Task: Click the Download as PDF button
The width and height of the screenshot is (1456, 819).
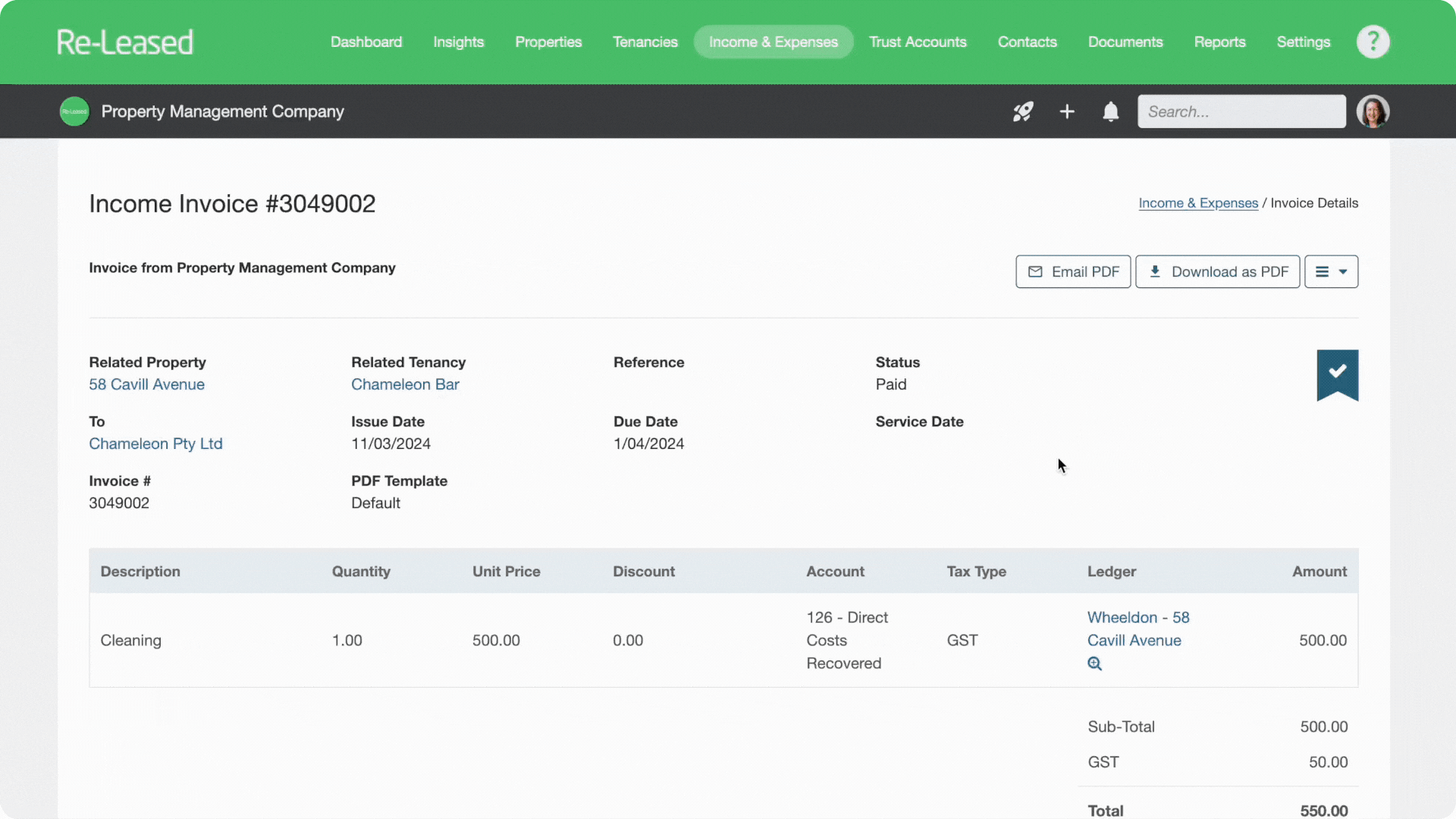Action: pyautogui.click(x=1217, y=271)
